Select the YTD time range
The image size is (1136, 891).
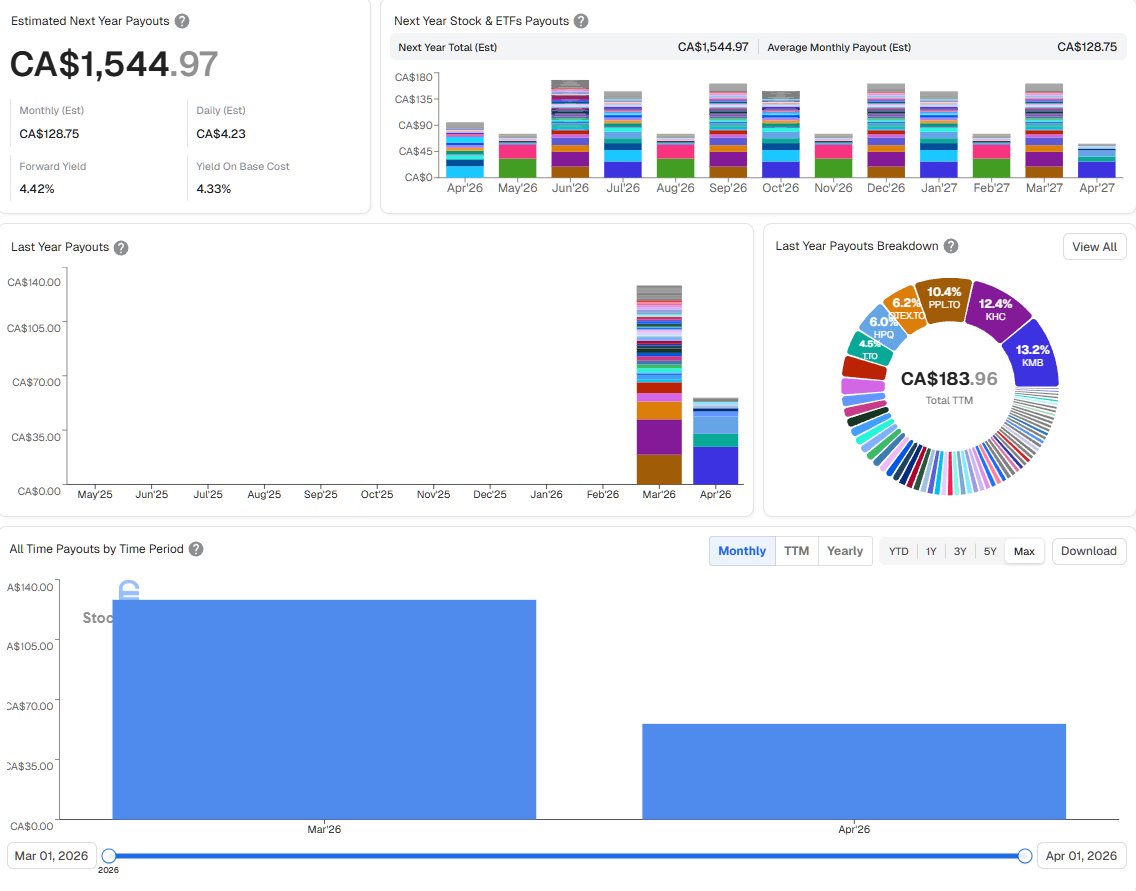click(898, 551)
